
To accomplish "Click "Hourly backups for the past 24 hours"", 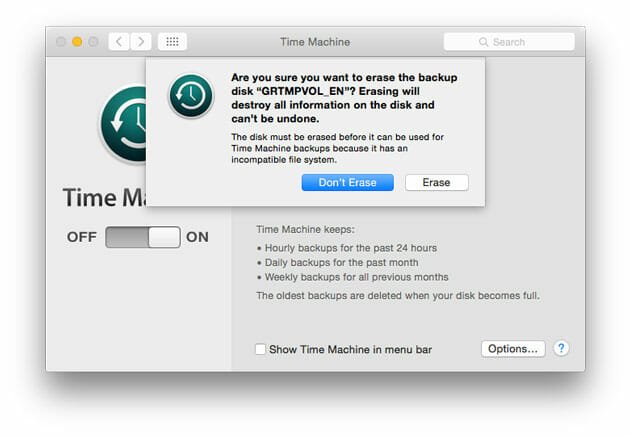I will tap(351, 248).
